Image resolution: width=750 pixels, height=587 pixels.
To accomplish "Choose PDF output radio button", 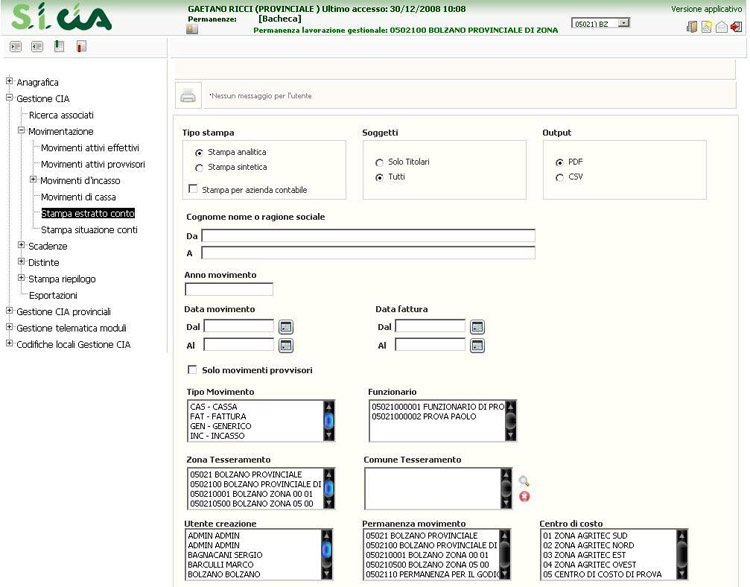I will click(x=559, y=163).
